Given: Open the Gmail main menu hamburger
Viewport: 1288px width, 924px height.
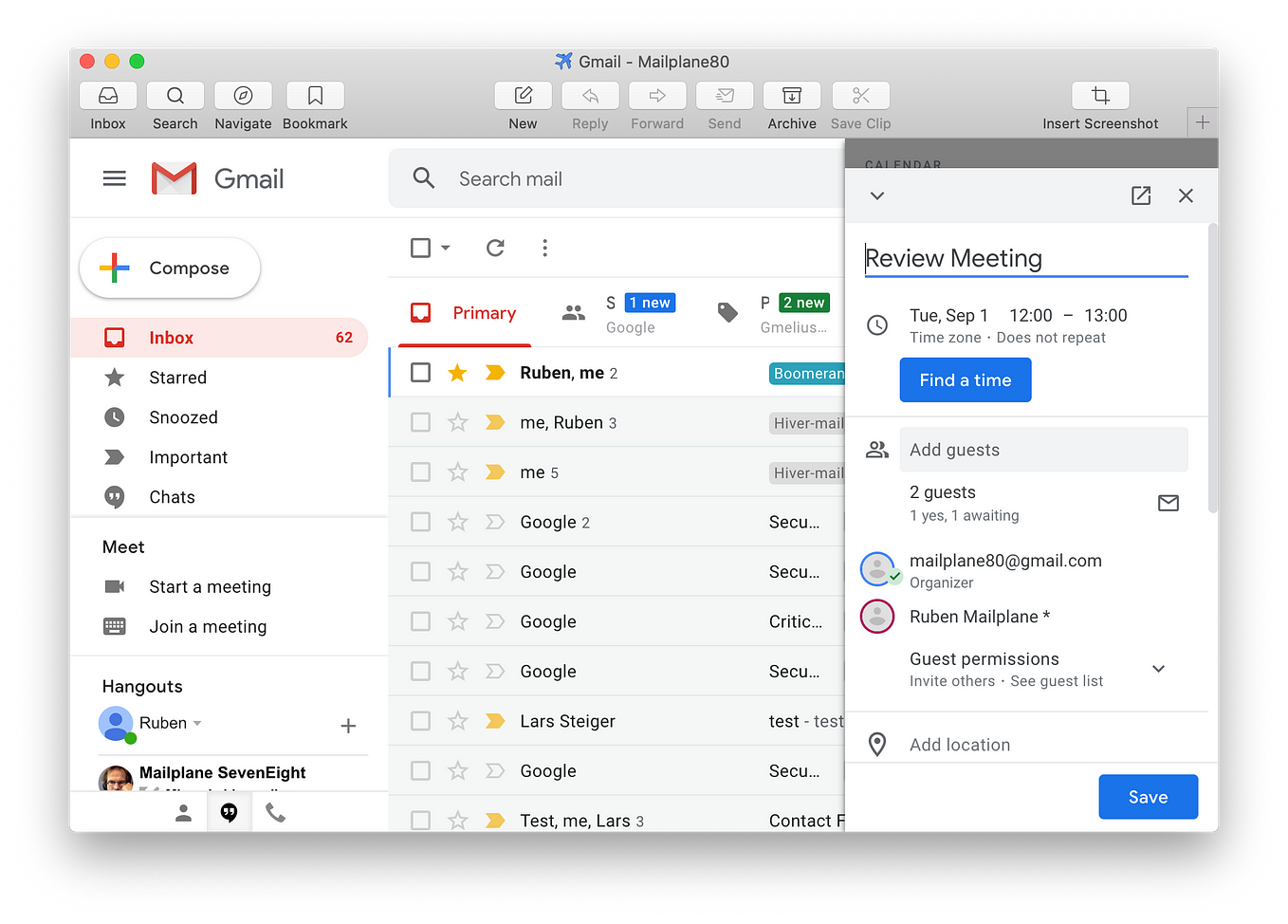Looking at the screenshot, I should 115,178.
